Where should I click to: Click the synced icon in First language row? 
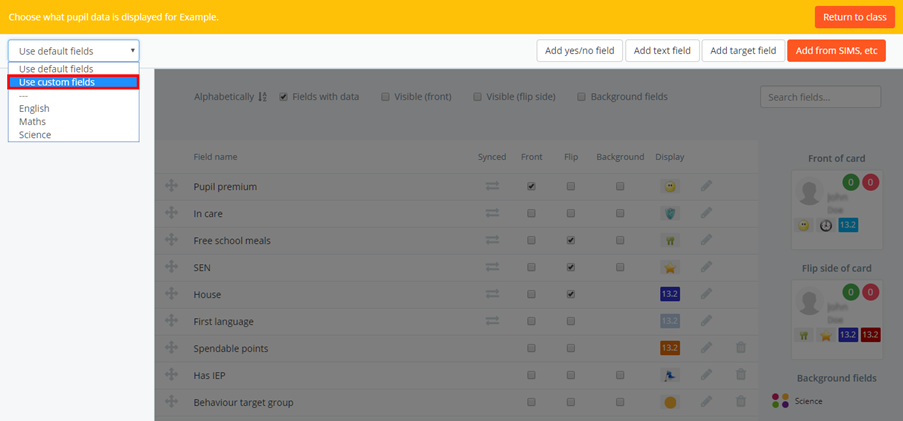point(492,321)
